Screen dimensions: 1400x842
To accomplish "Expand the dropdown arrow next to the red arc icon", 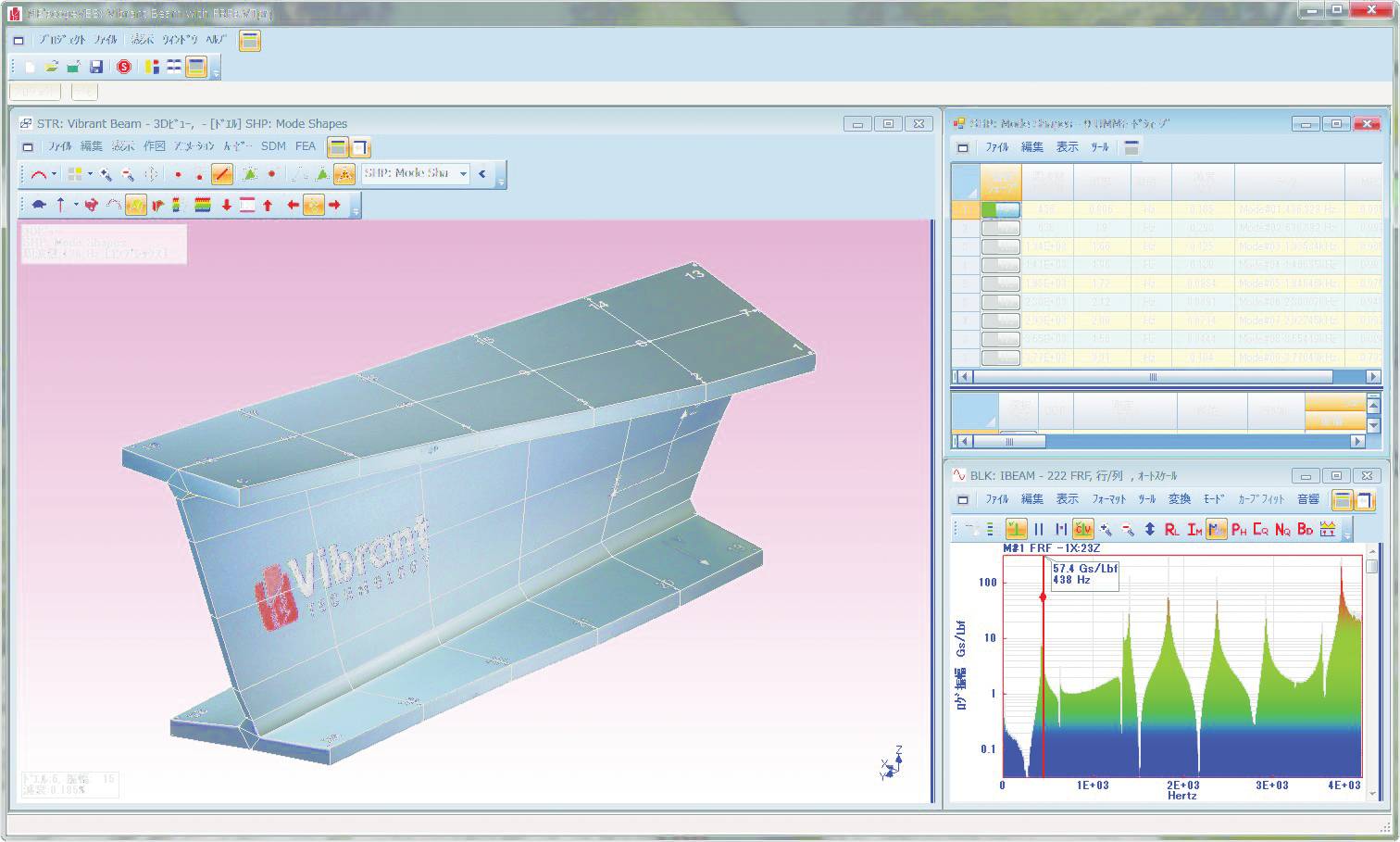I will click(x=54, y=173).
